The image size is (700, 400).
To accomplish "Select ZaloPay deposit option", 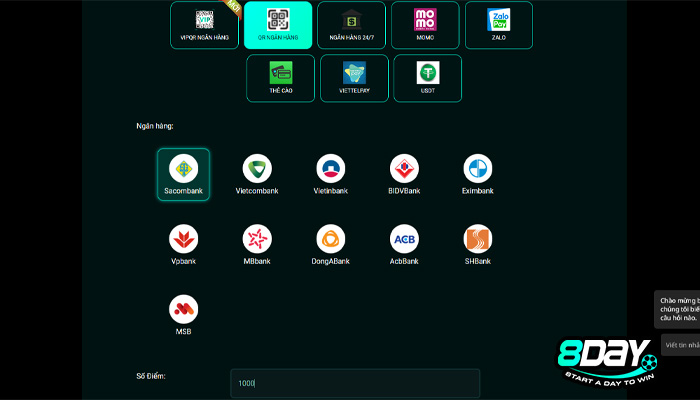I will click(499, 25).
